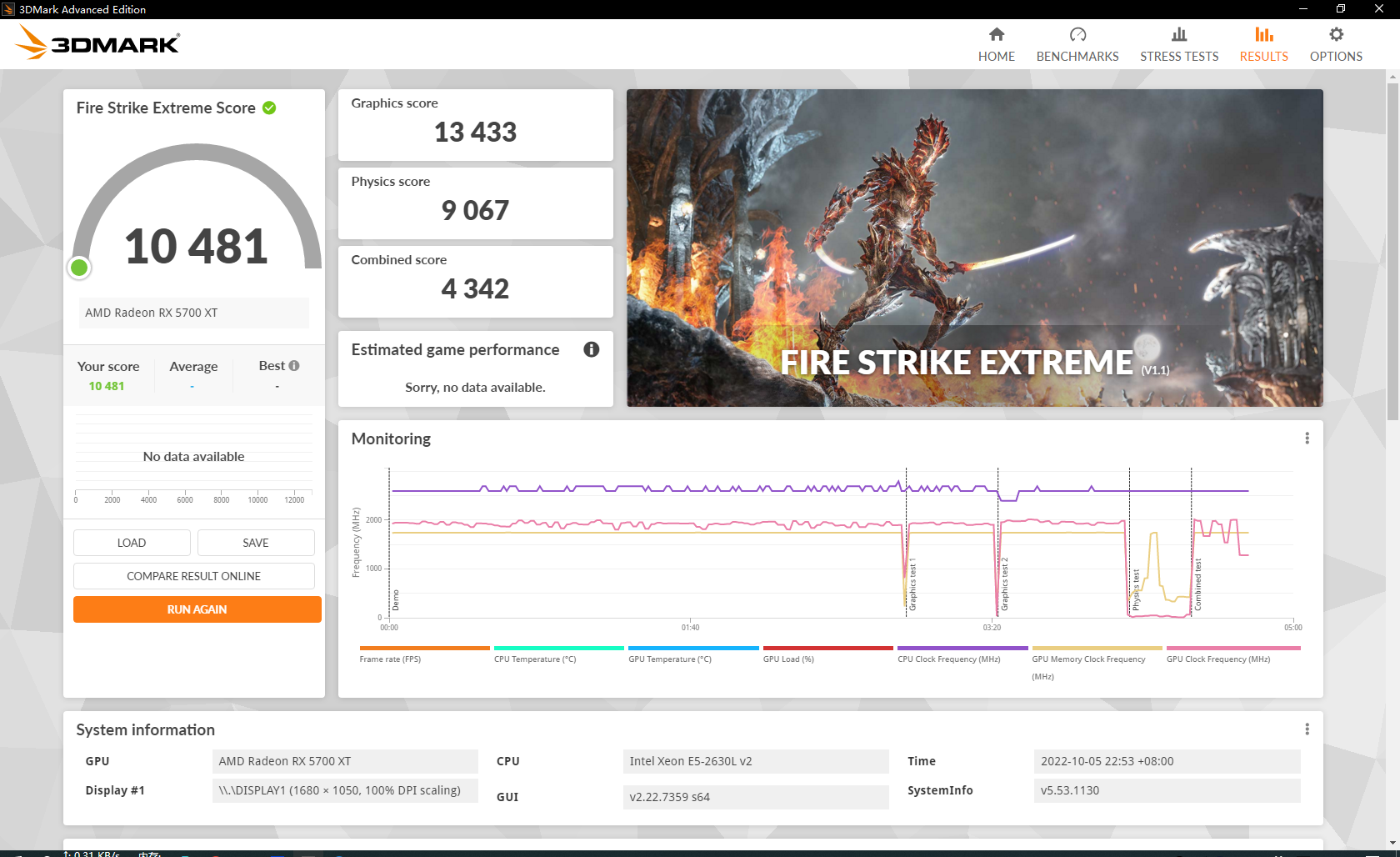The height and width of the screenshot is (857, 1400).
Task: Open Estimated game performance info icon
Action: 592,349
